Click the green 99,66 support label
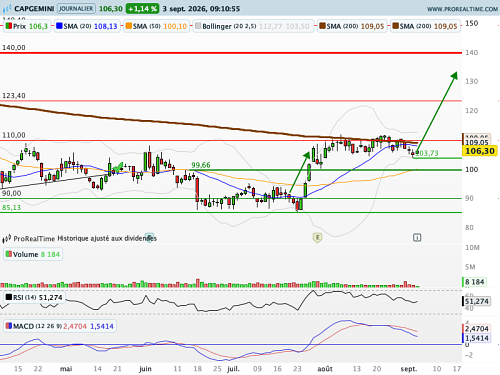The height and width of the screenshot is (375, 500). [x=201, y=165]
